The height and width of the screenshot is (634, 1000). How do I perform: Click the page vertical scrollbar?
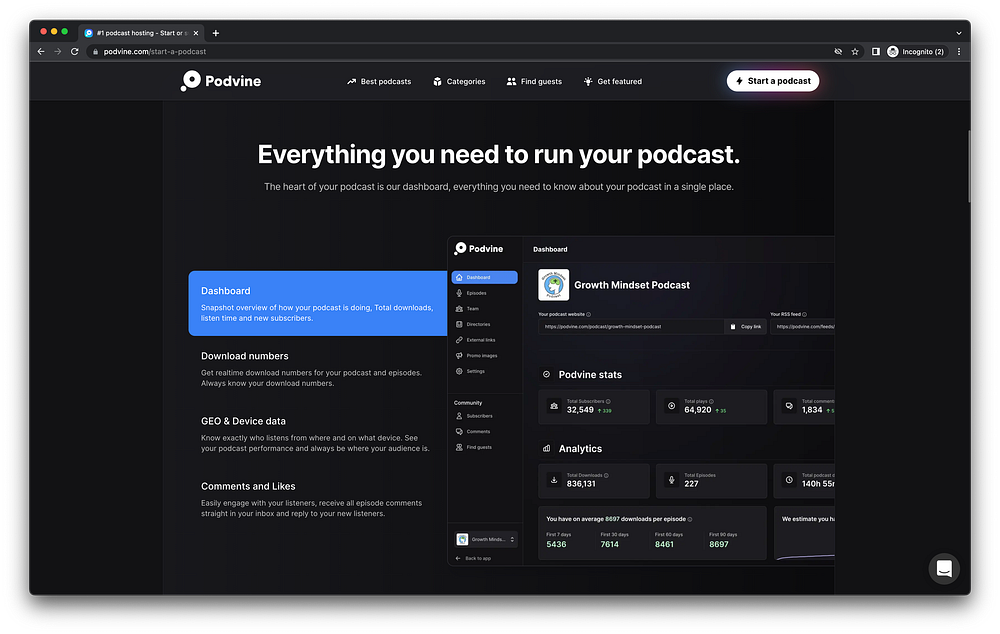969,166
